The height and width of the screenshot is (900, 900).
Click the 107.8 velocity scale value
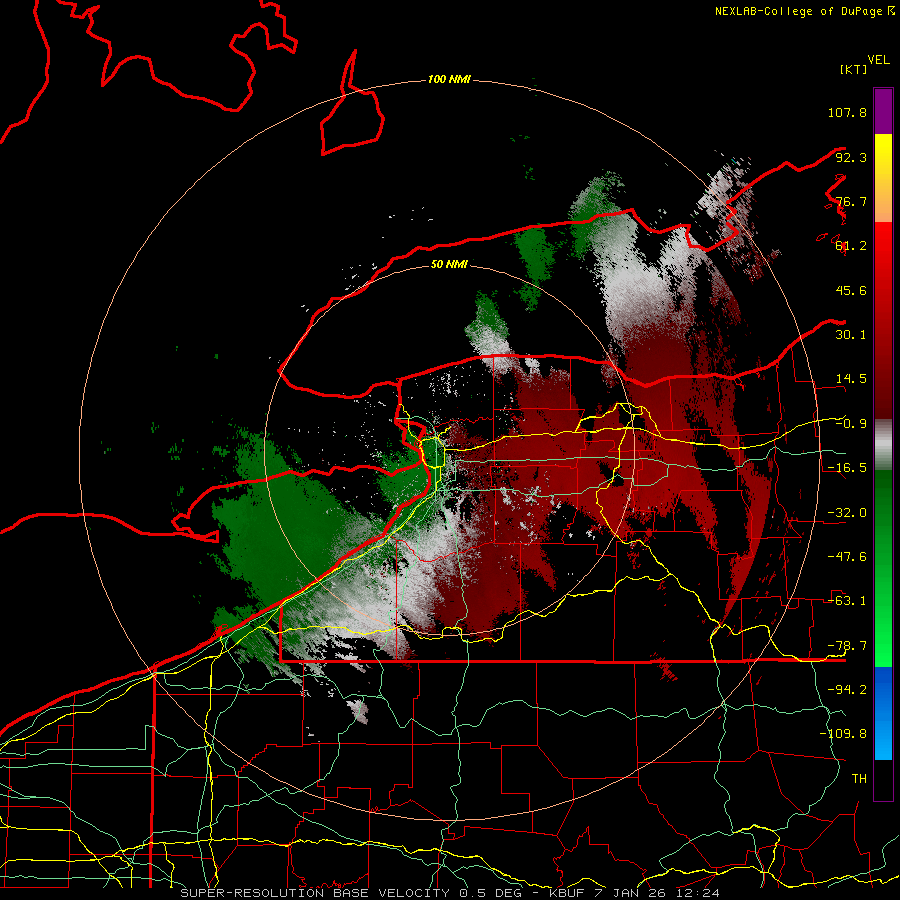[847, 112]
